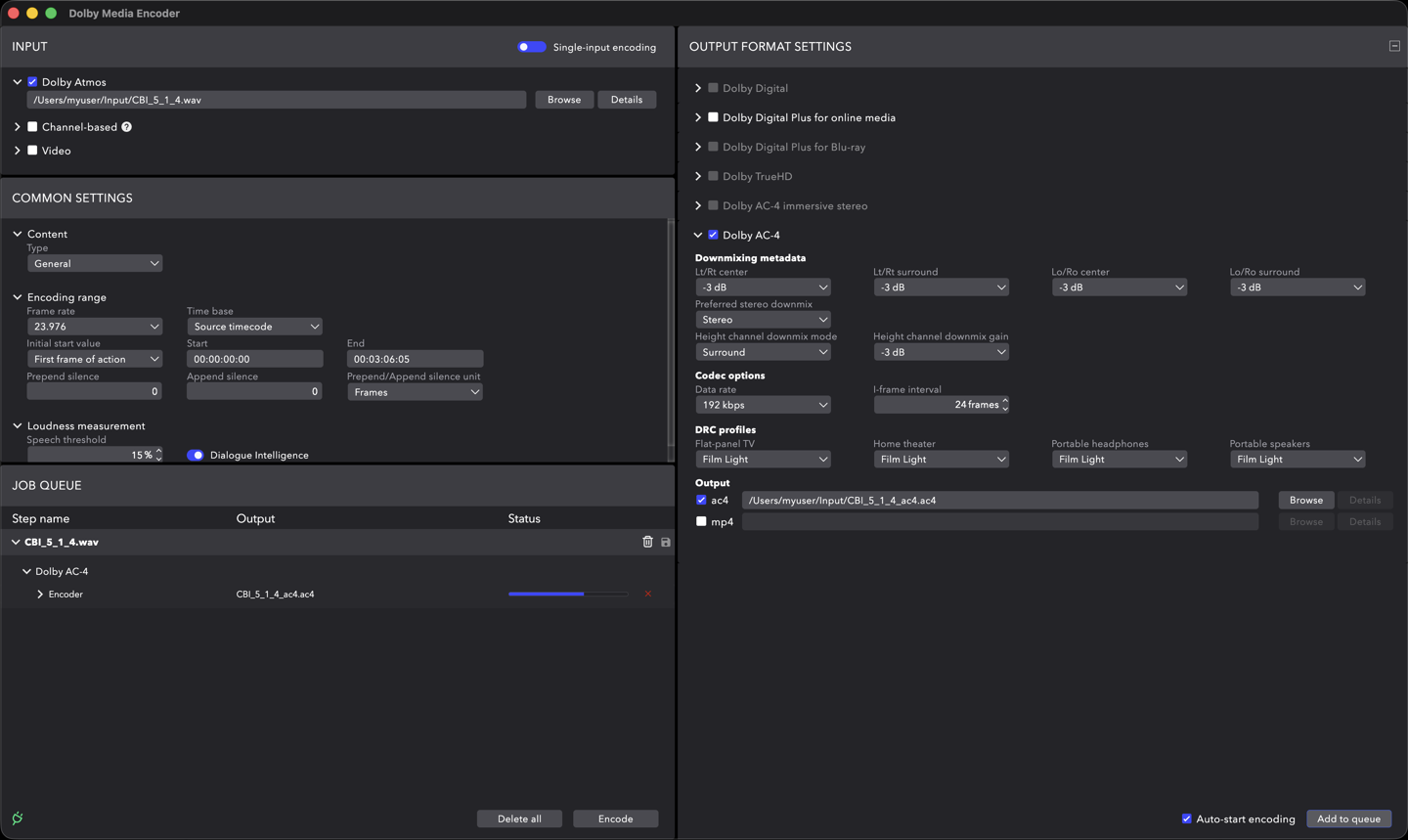Check Dolby Digital Plus for online media
The width and height of the screenshot is (1408, 840).
(x=713, y=117)
